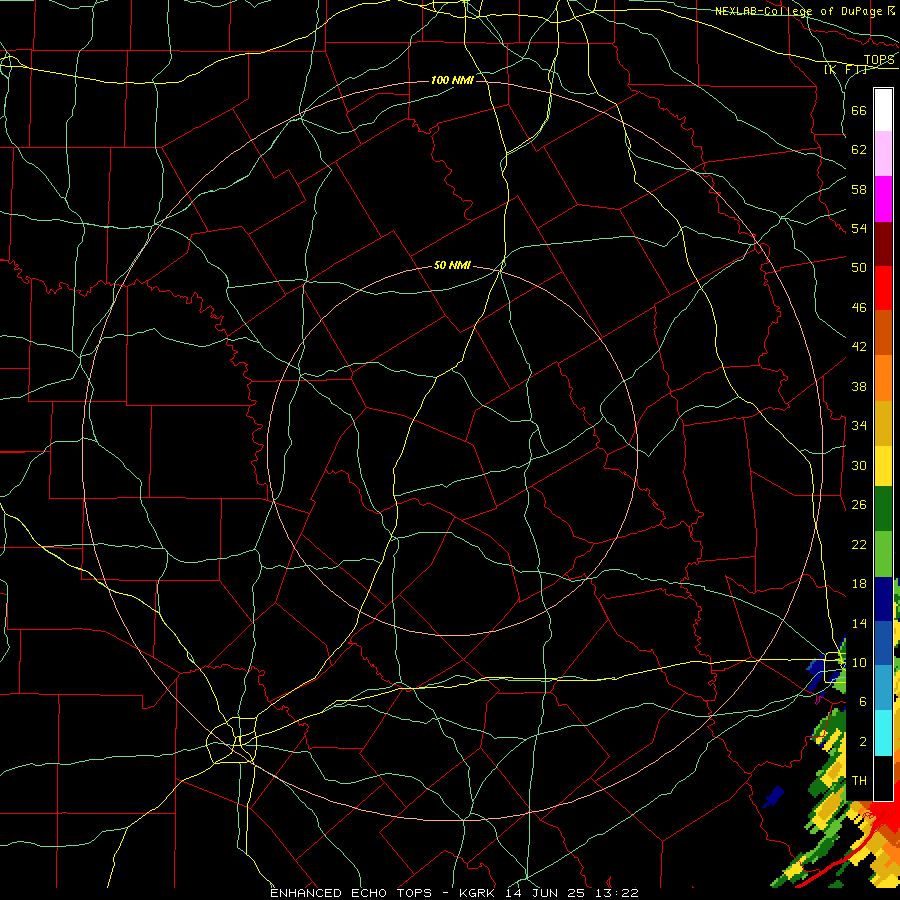Click the bright red legend swatch

point(883,288)
